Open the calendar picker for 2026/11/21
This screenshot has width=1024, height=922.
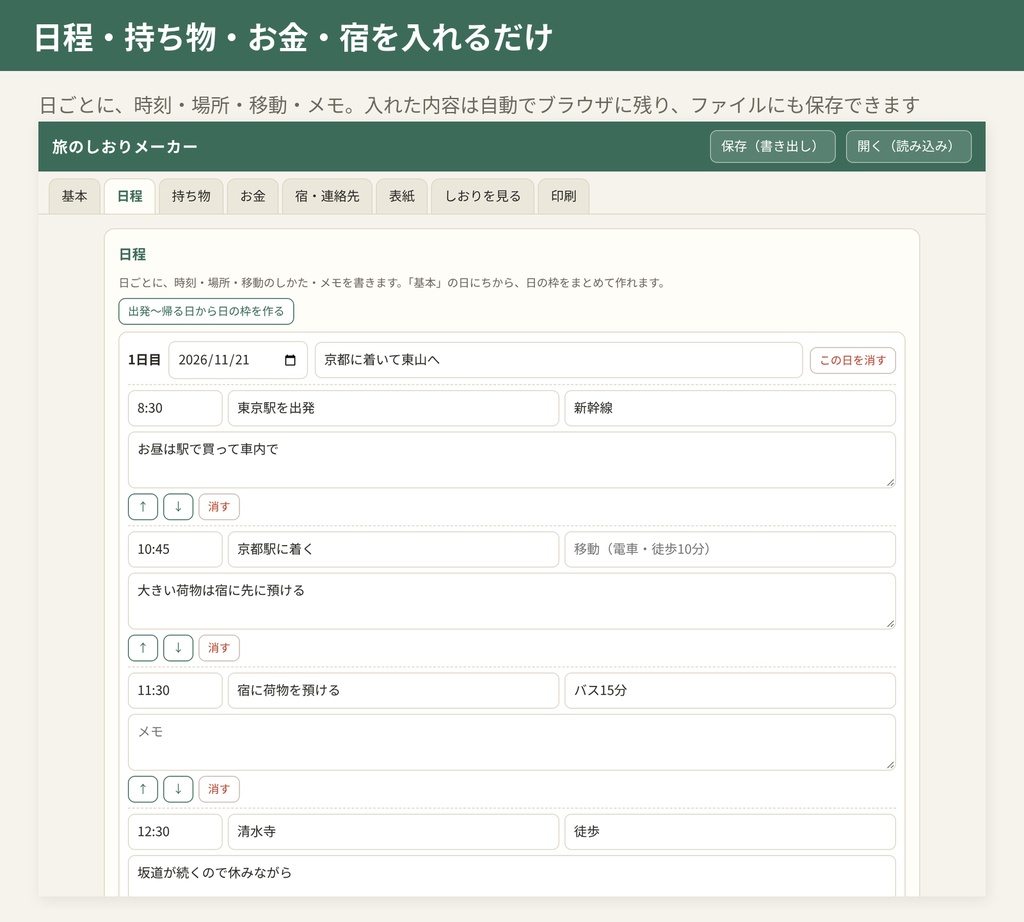click(291, 360)
